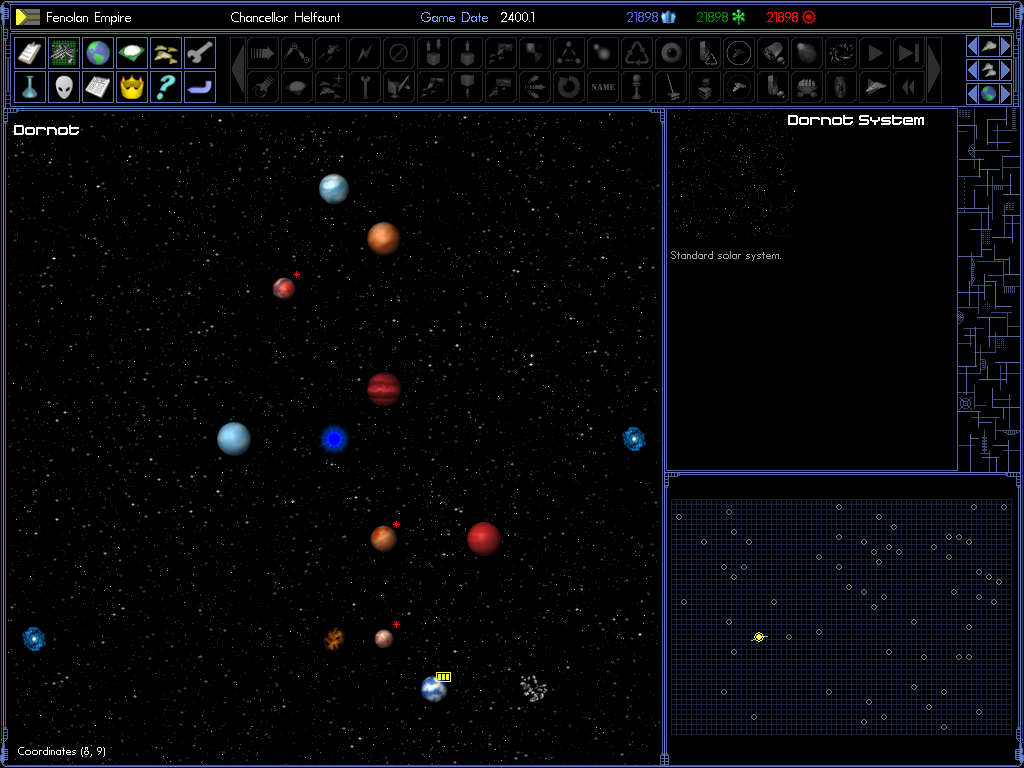Click the greyed Move To arrow command
The width and height of the screenshot is (1024, 768).
click(x=263, y=53)
